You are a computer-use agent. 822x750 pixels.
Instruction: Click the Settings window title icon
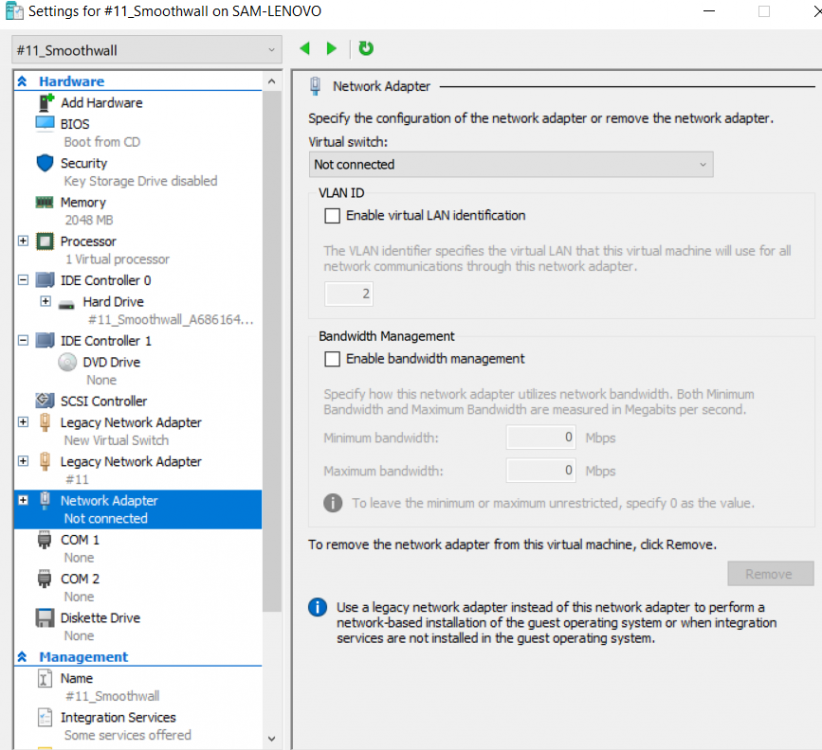pyautogui.click(x=14, y=11)
